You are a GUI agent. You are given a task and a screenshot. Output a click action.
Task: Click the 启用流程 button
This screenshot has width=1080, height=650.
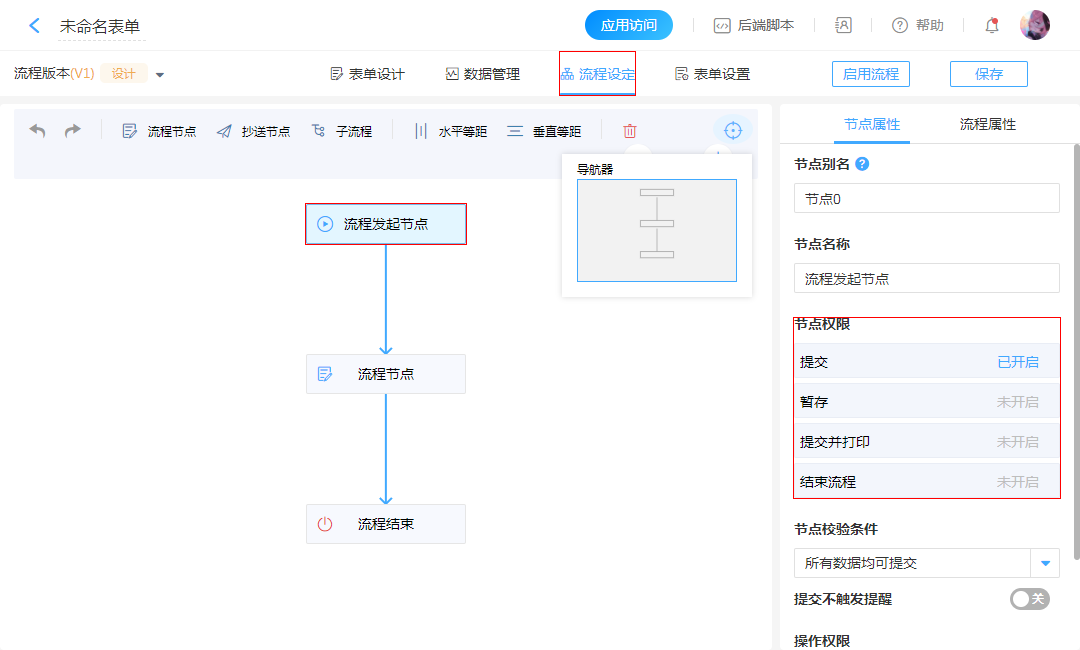coord(870,74)
